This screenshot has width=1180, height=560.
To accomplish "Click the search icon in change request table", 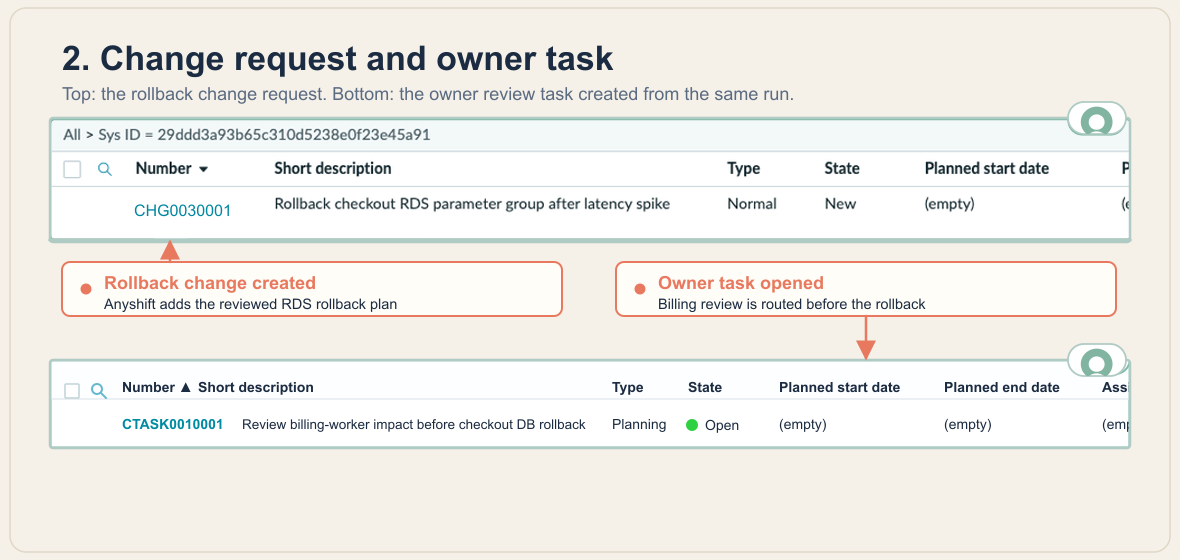I will click(x=105, y=169).
